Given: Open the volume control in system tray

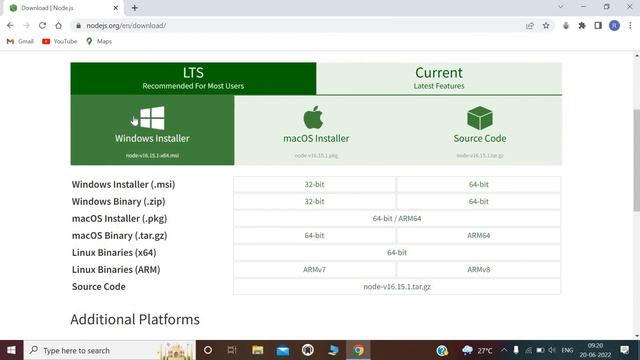Looking at the screenshot, I should click(x=552, y=350).
